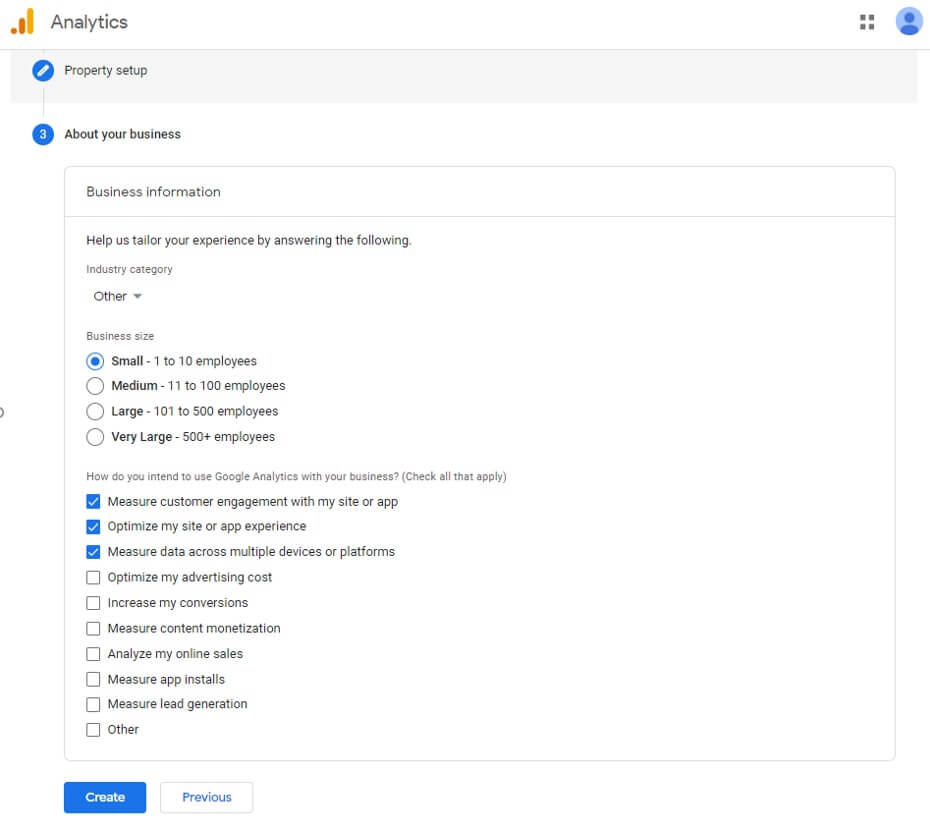930x825 pixels.
Task: Tick Analyze my online sales
Action: (93, 654)
